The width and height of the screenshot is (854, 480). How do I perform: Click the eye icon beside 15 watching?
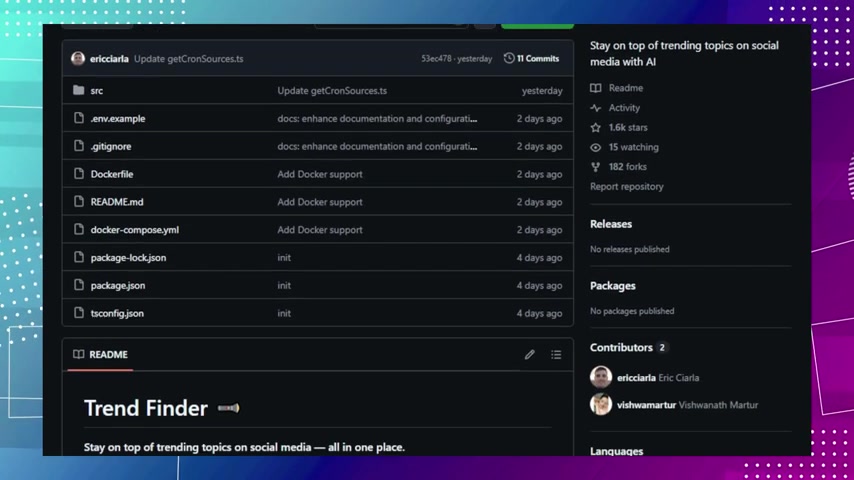[x=596, y=148]
